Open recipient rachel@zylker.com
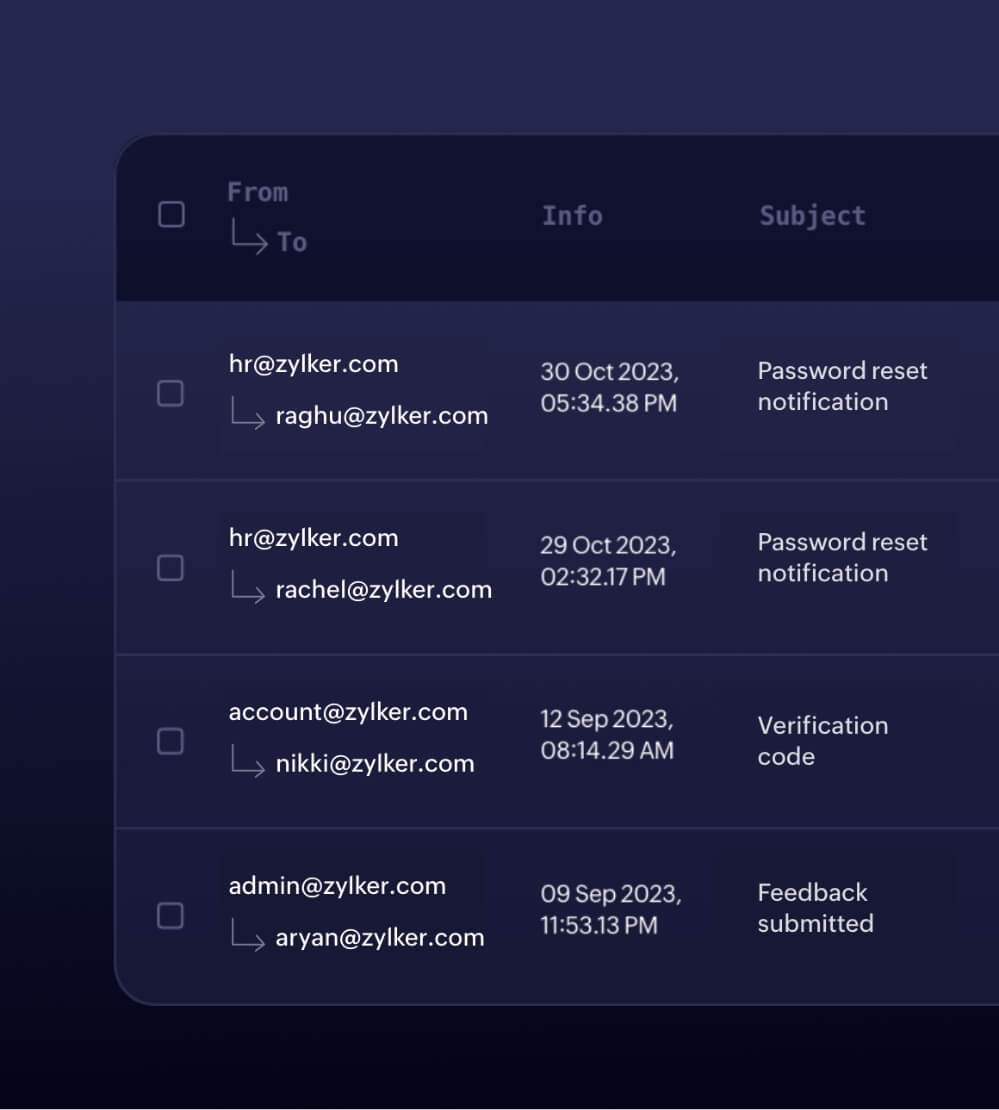Image resolution: width=999 pixels, height=1110 pixels. click(383, 590)
